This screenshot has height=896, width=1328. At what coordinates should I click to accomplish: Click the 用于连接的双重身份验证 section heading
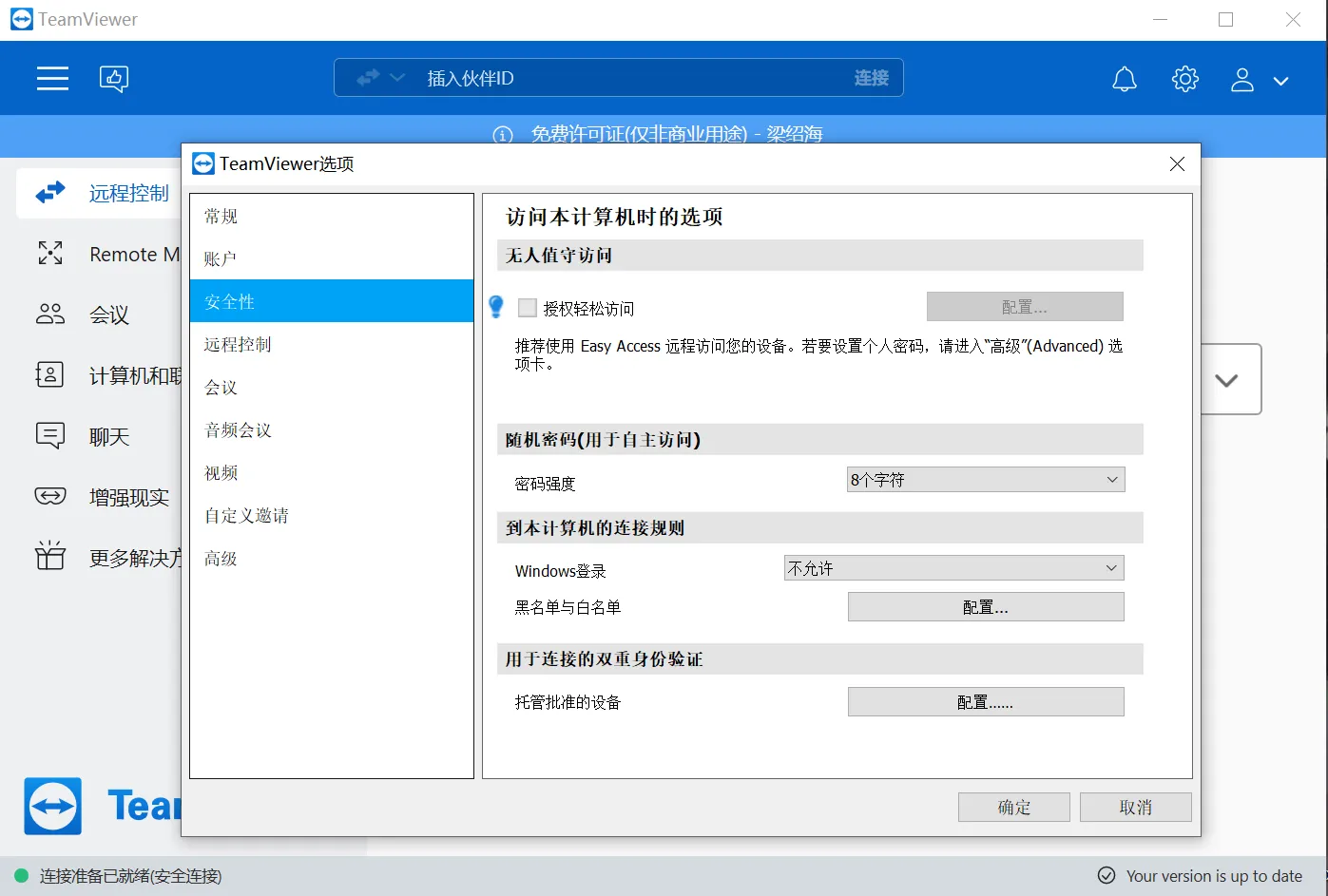[x=605, y=659]
